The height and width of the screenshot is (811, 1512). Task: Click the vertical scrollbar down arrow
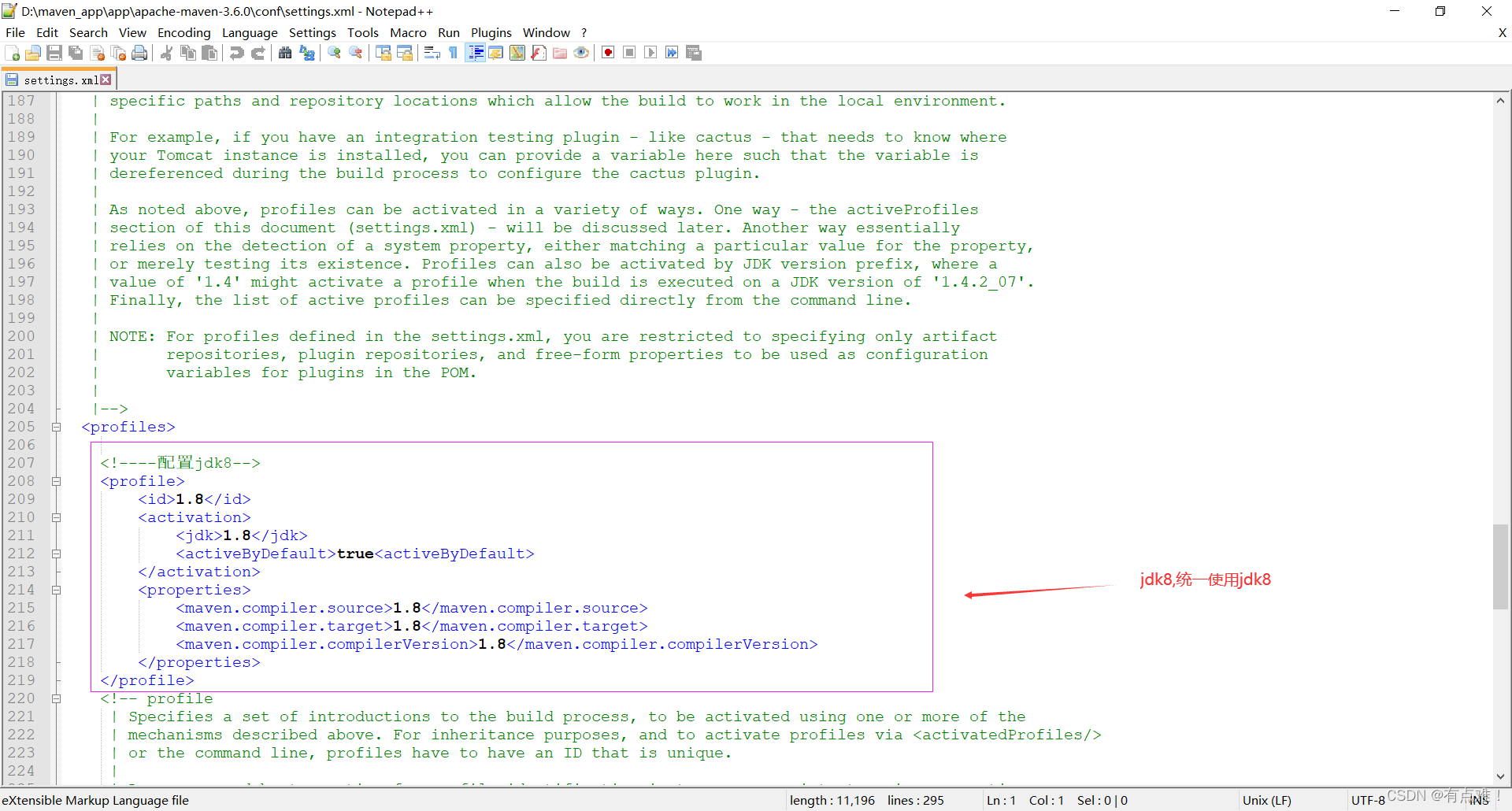click(1501, 776)
